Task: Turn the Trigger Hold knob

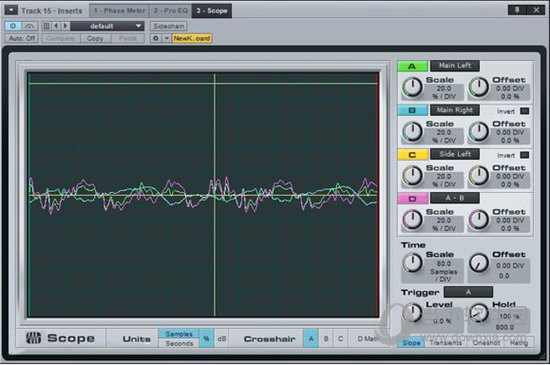Action: (479, 313)
